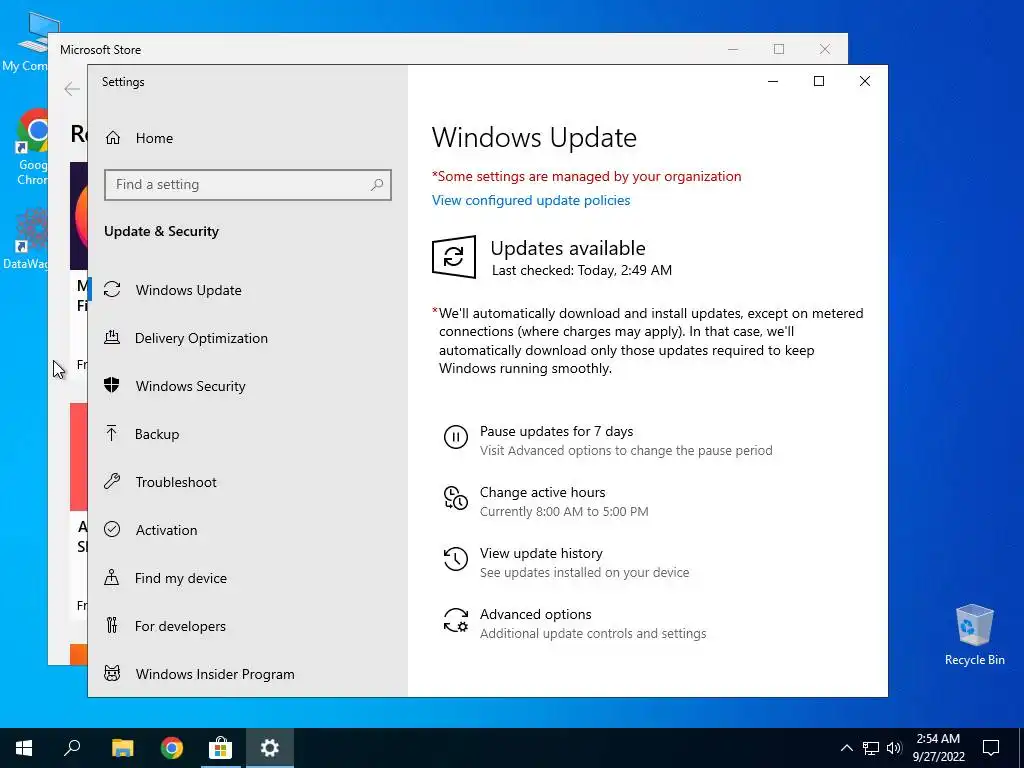Click back arrow in Microsoft Store window
1024x768 pixels.
tap(72, 89)
